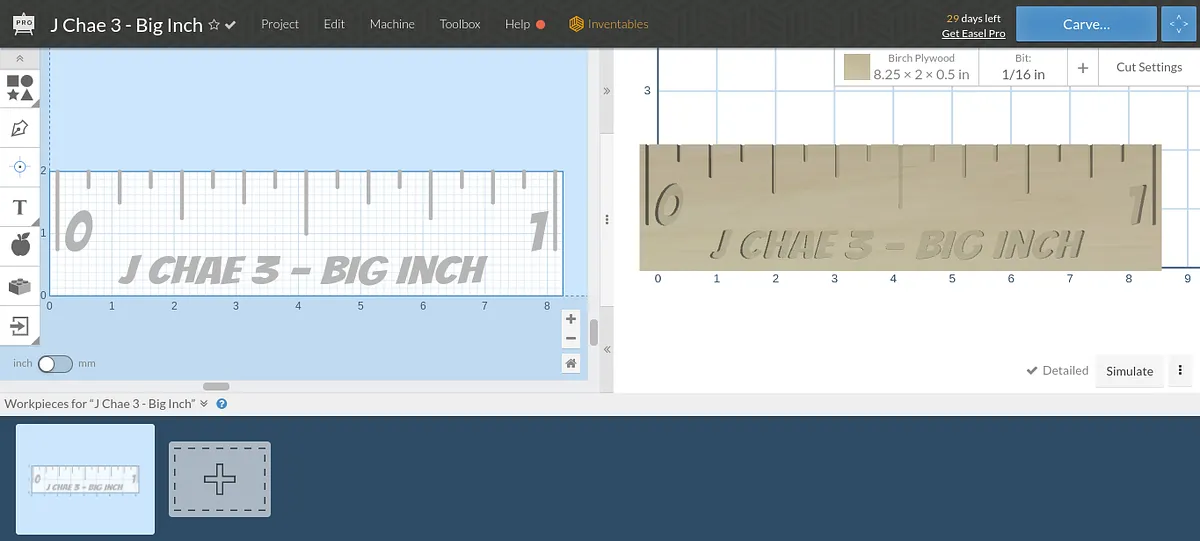Click the home reset view button
1200x541 pixels.
click(x=571, y=364)
